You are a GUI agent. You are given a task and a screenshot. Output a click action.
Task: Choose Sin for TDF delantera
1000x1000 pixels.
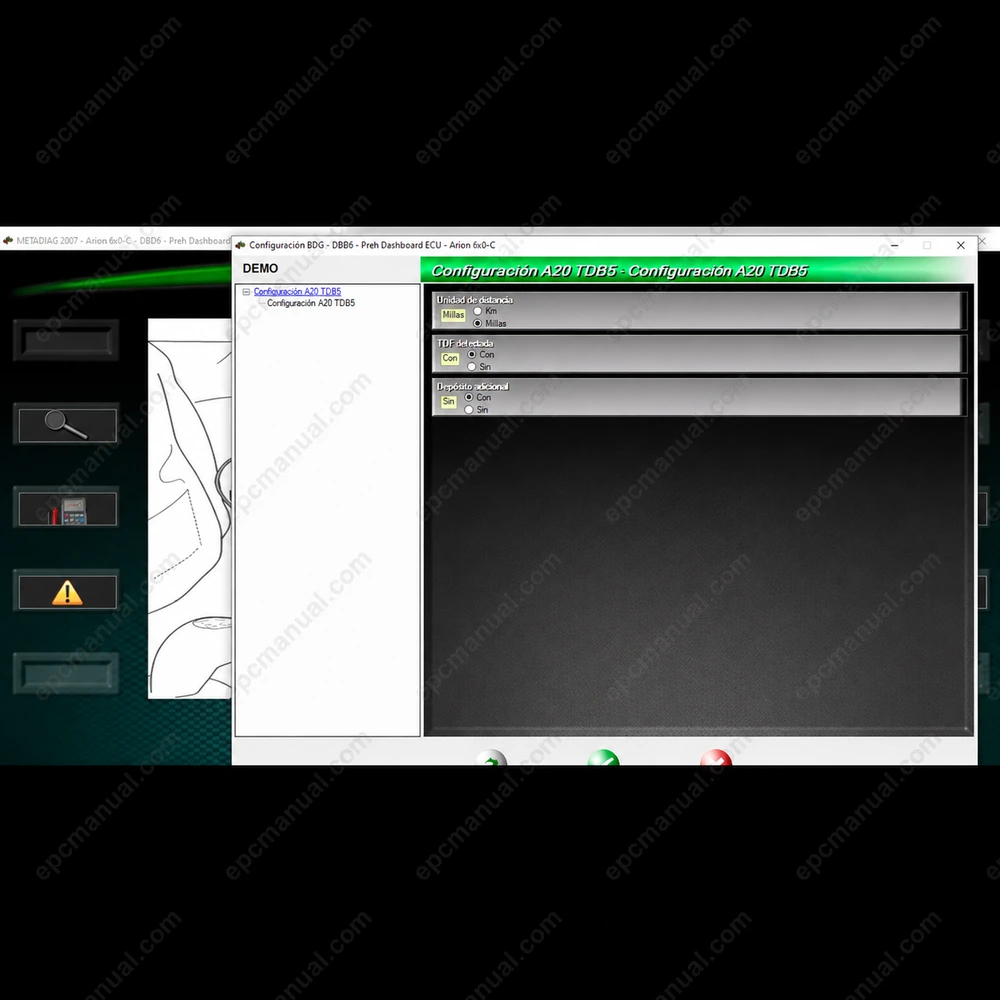point(472,367)
